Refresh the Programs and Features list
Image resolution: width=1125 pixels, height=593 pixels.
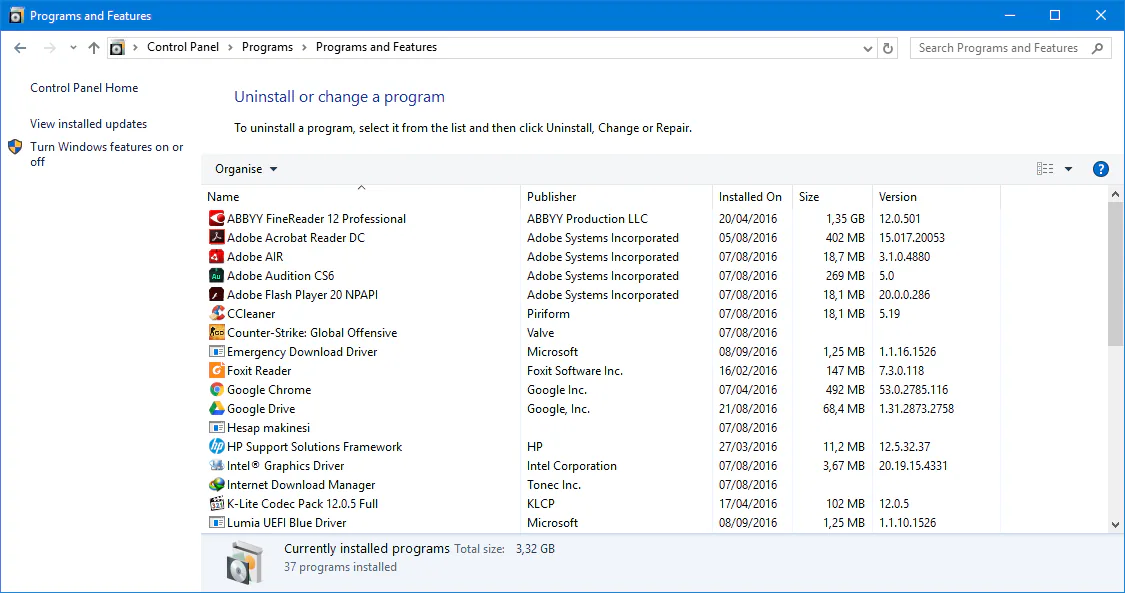888,48
